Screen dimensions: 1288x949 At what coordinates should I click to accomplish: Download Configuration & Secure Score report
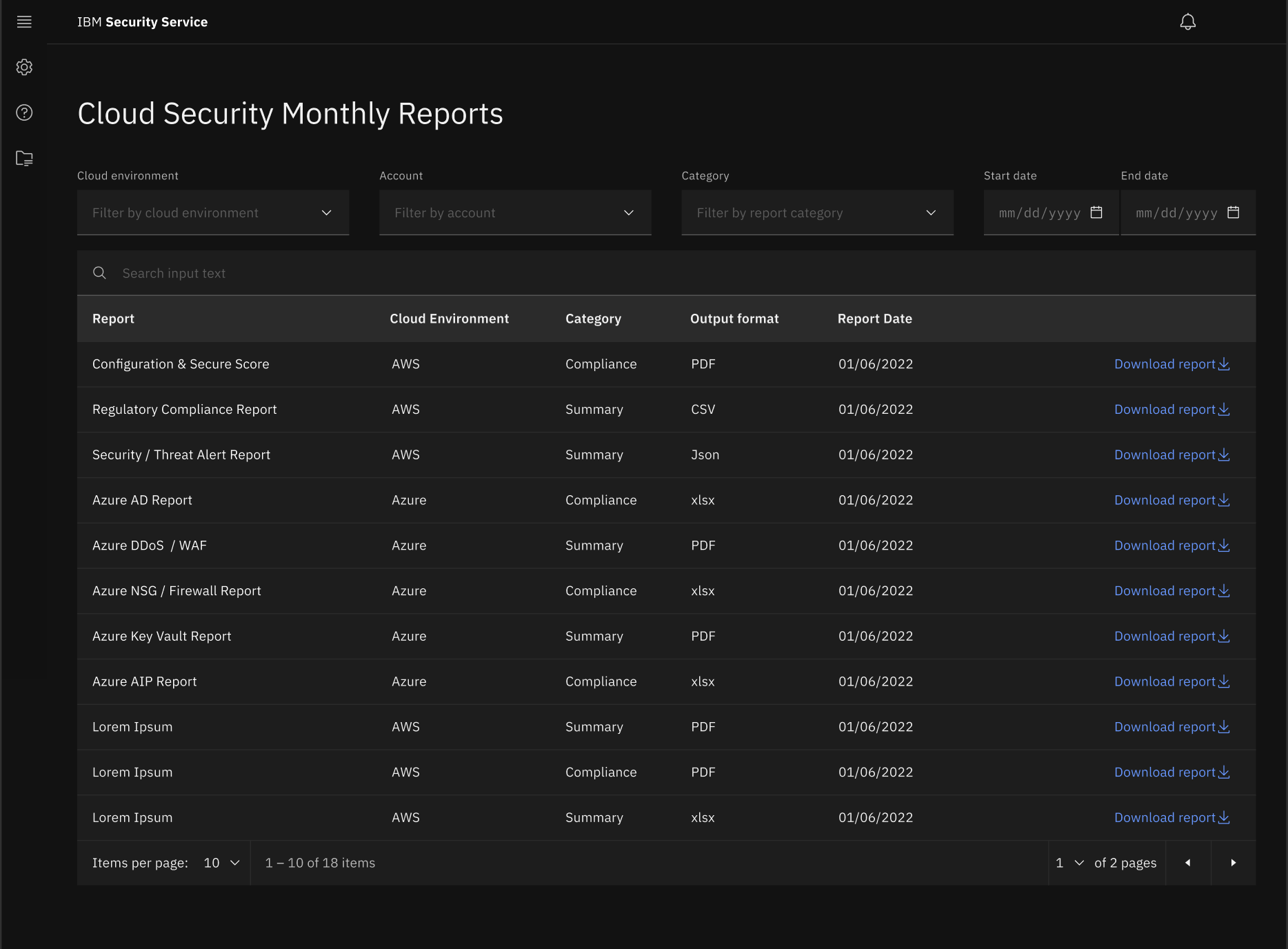[1171, 364]
